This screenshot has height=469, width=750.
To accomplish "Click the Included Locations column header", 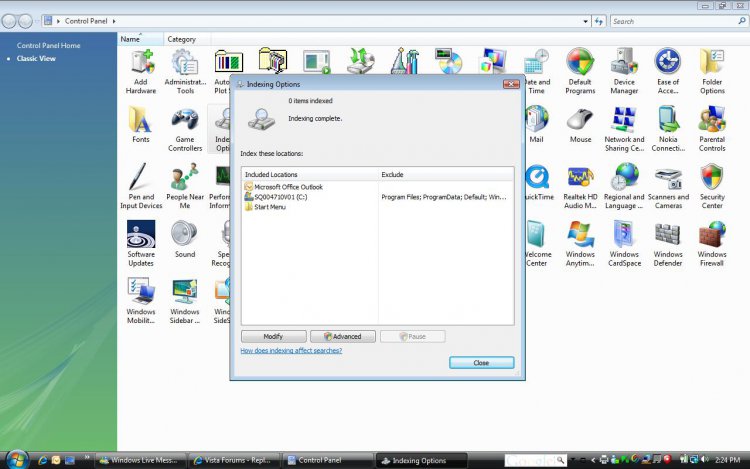I will pyautogui.click(x=310, y=175).
